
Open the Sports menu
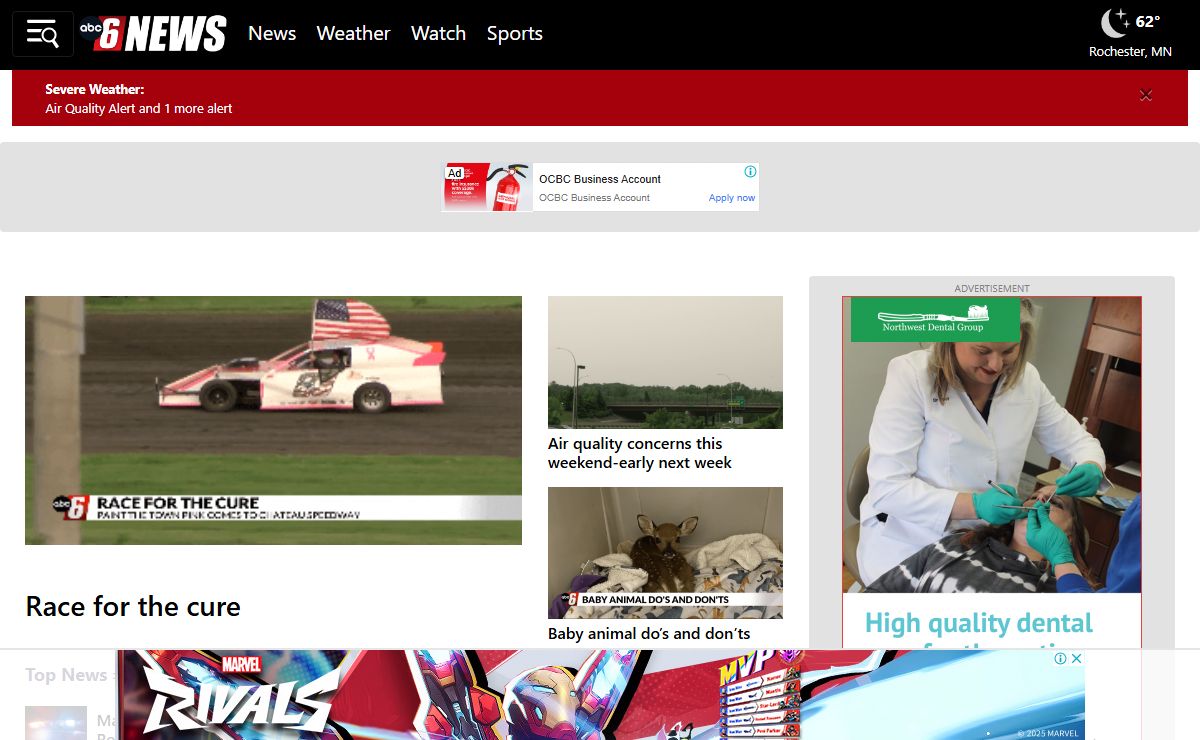[x=515, y=33]
